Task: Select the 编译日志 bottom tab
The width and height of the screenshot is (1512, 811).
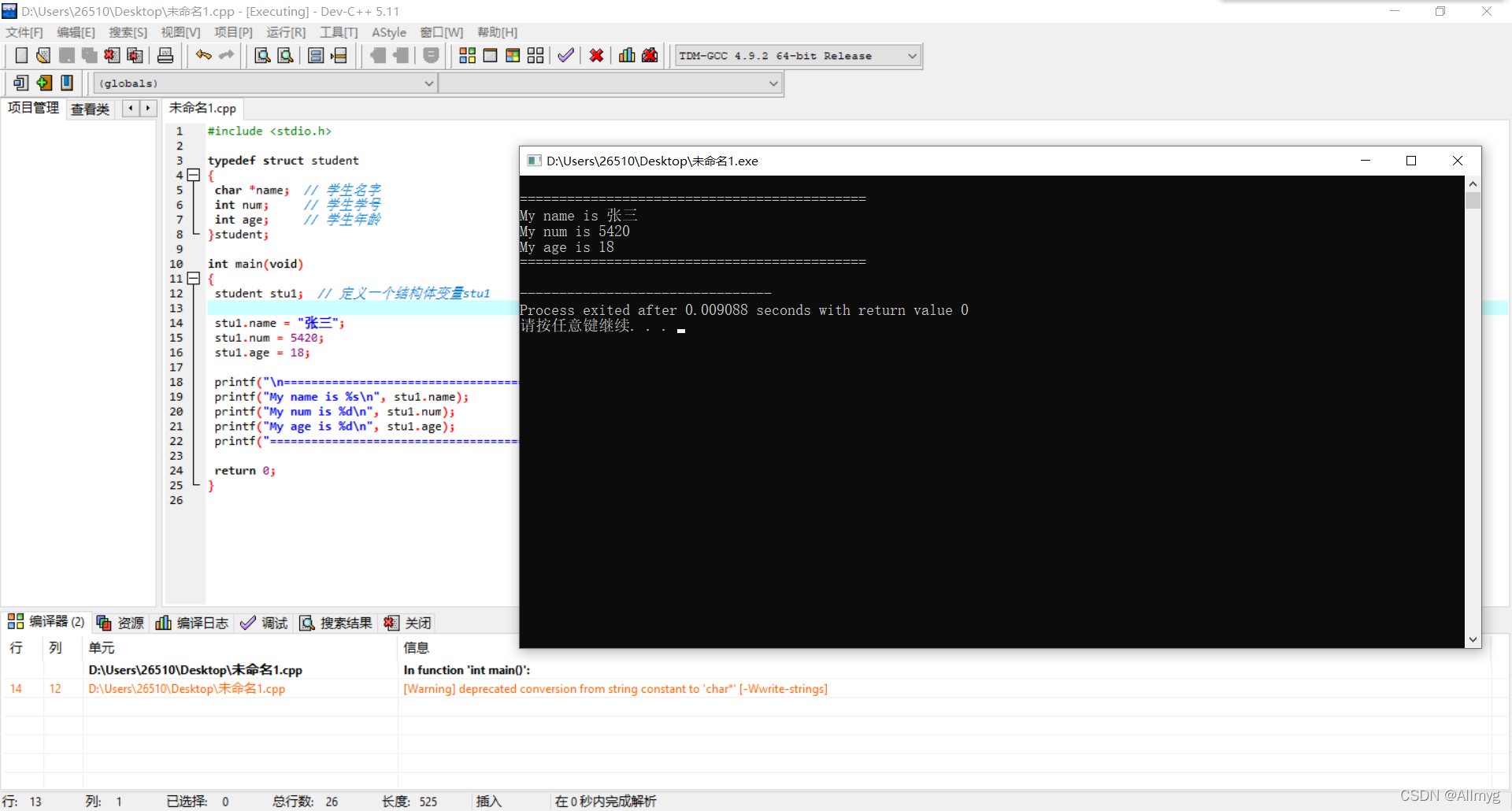Action: tap(192, 623)
